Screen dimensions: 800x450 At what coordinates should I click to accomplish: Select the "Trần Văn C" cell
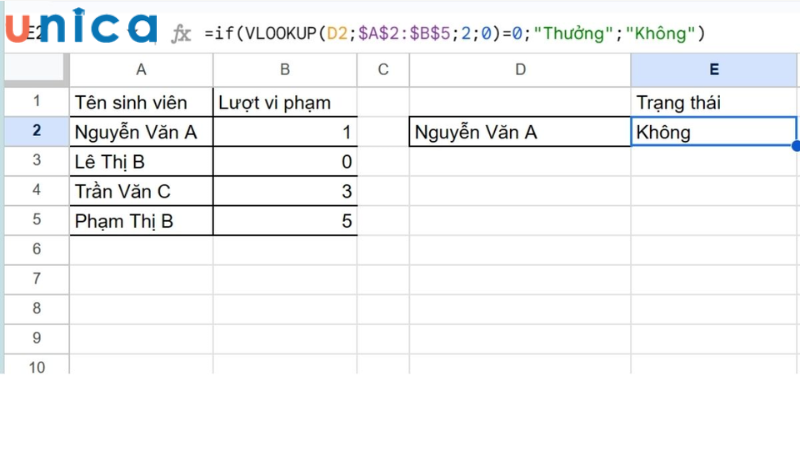point(141,191)
